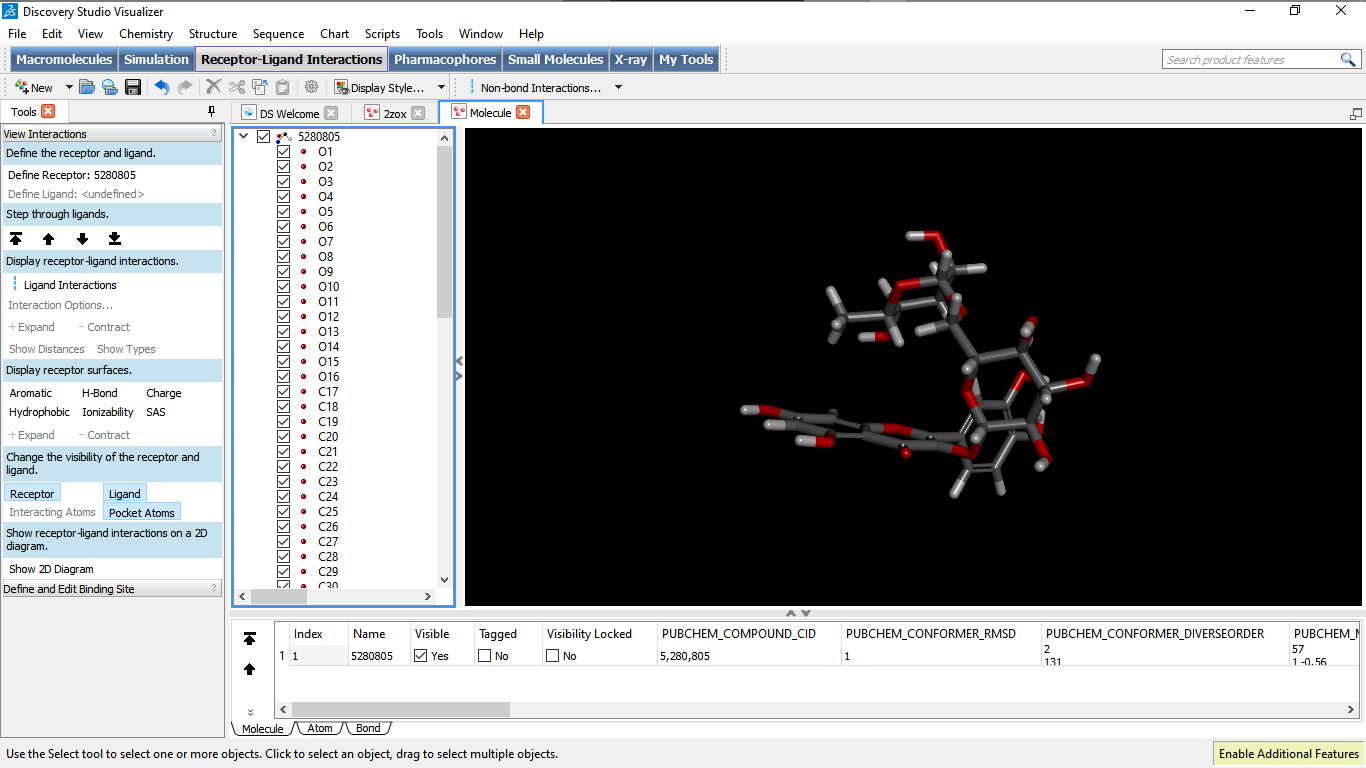Screen dimensions: 1366x768
Task: Open New button dropdown arrow
Action: [69, 87]
